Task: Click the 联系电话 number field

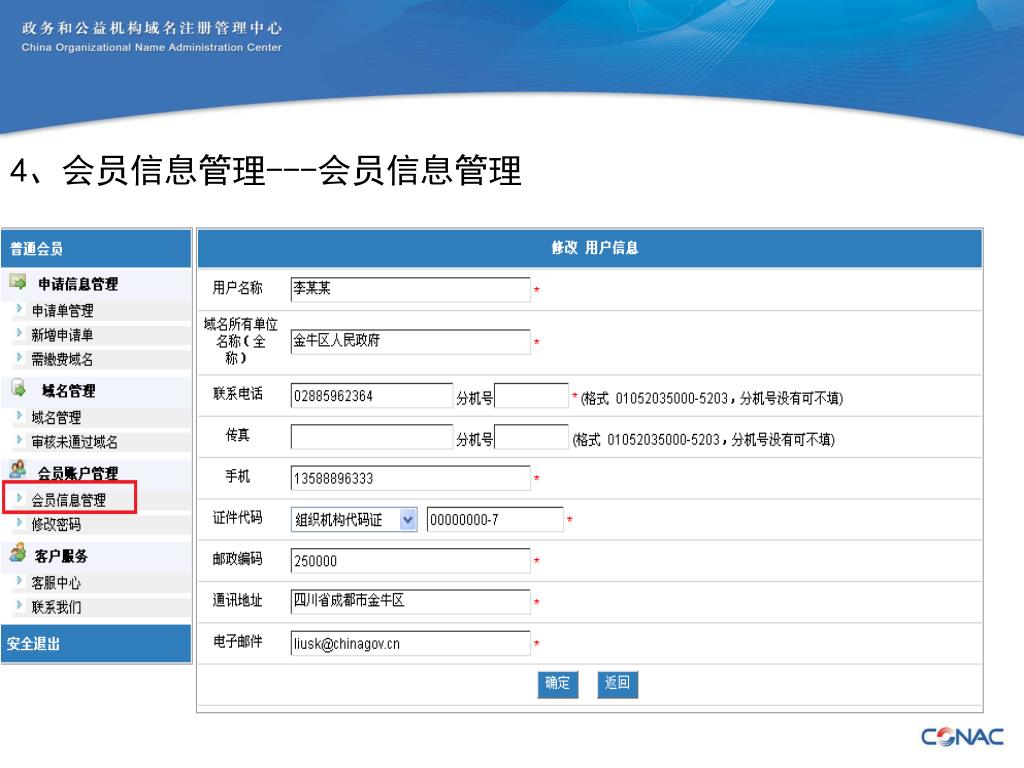Action: pos(372,396)
